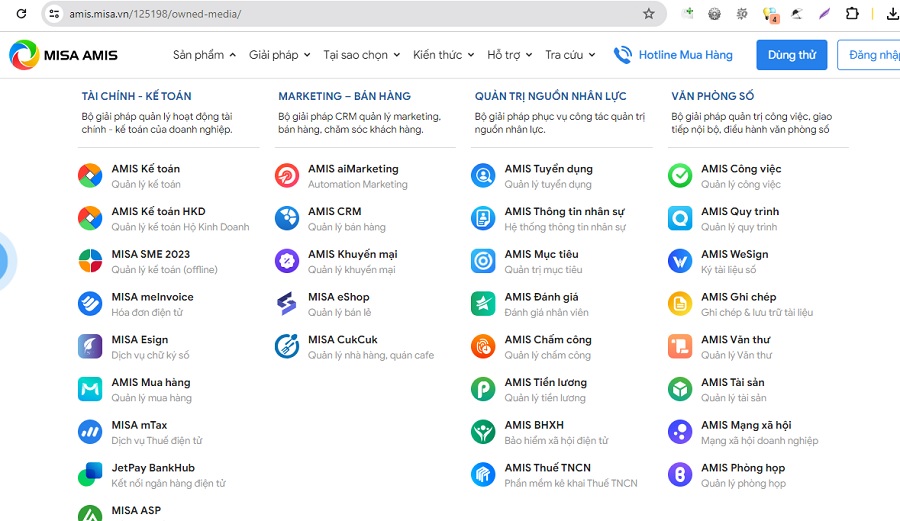Click the JetPay BankHub icon

tap(90, 475)
